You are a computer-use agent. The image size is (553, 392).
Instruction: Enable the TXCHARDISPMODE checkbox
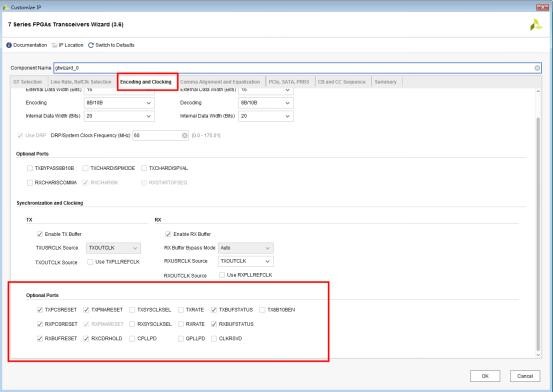coord(85,168)
